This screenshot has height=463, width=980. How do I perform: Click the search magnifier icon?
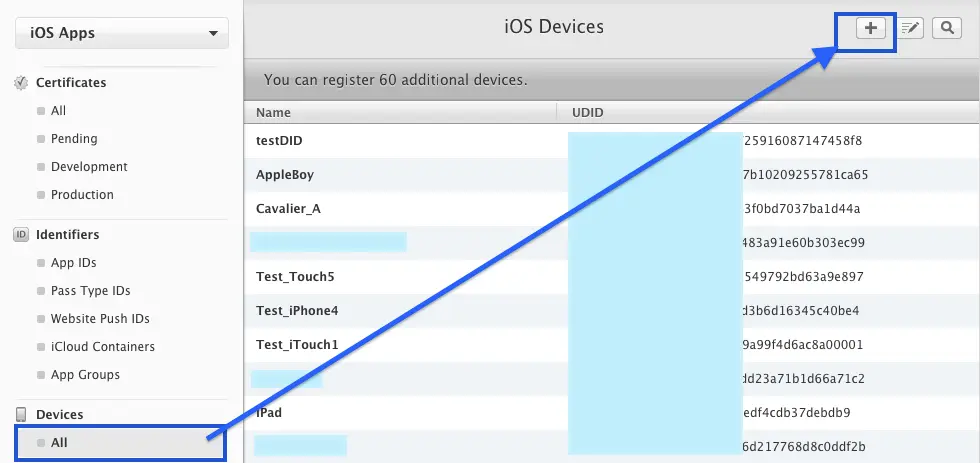[947, 28]
